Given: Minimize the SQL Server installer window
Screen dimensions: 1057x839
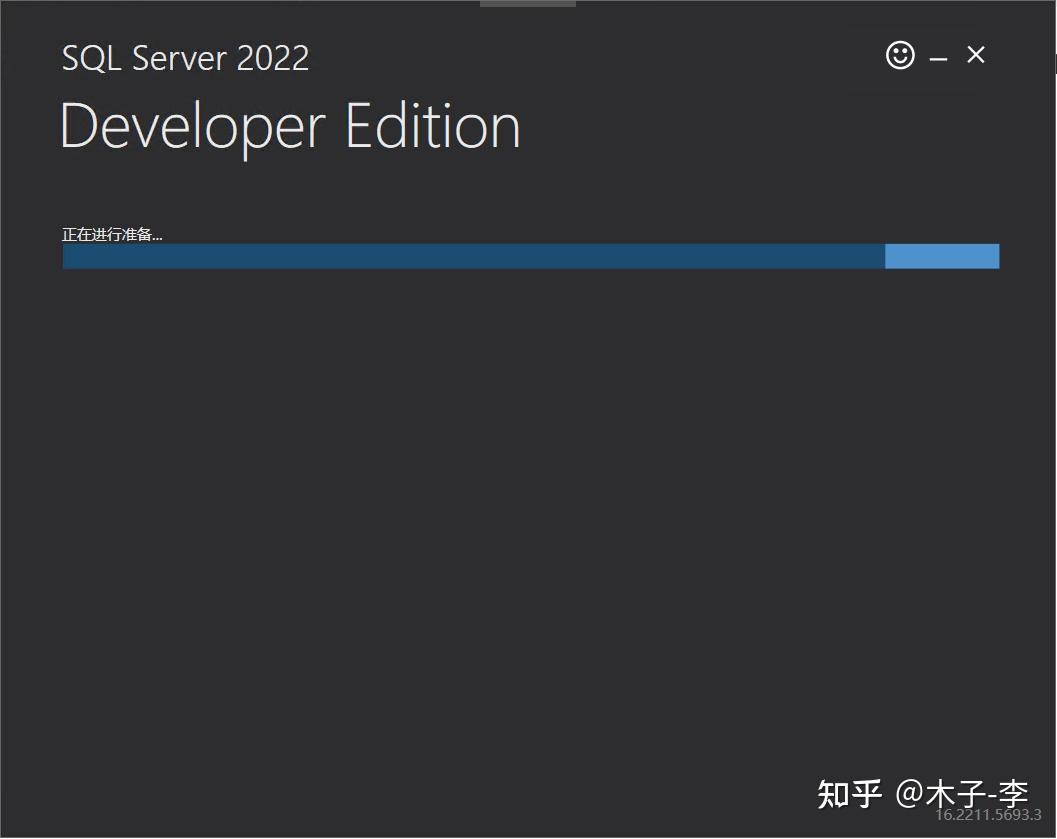Looking at the screenshot, I should [x=938, y=59].
